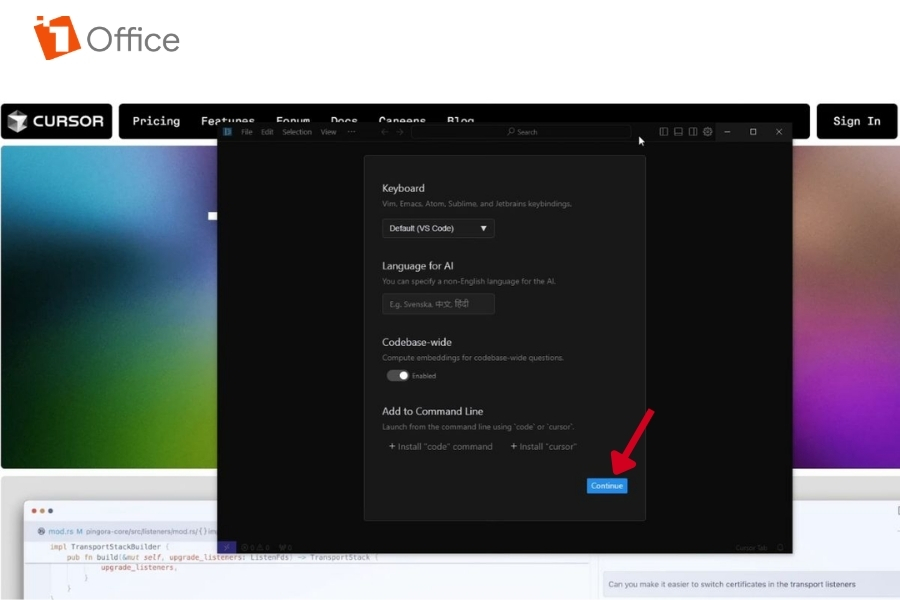Toggle the secondary sidebar layout icon
This screenshot has height=600, width=900.
click(x=693, y=131)
